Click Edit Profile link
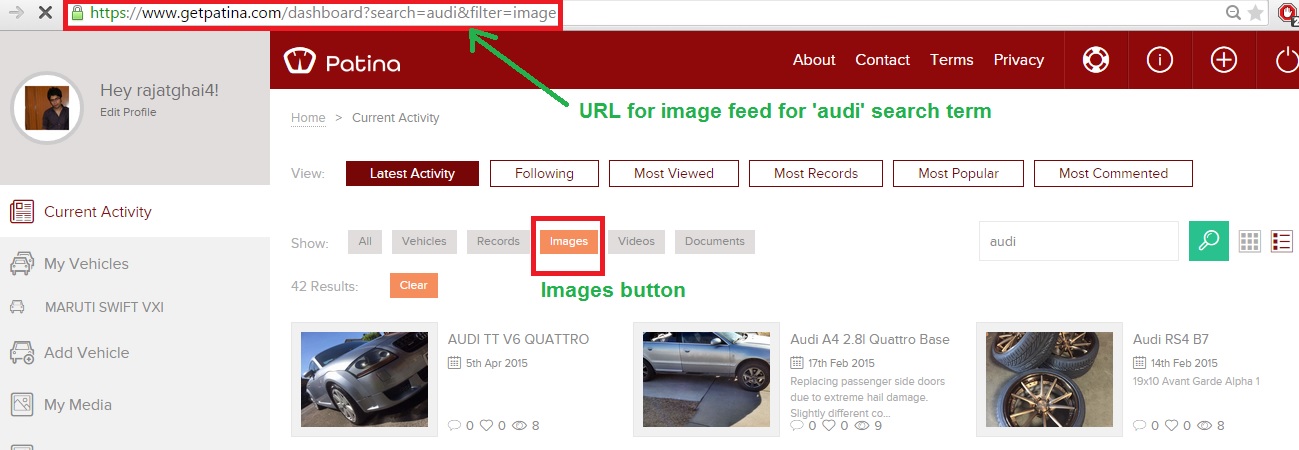The height and width of the screenshot is (450, 1299). coord(128,112)
